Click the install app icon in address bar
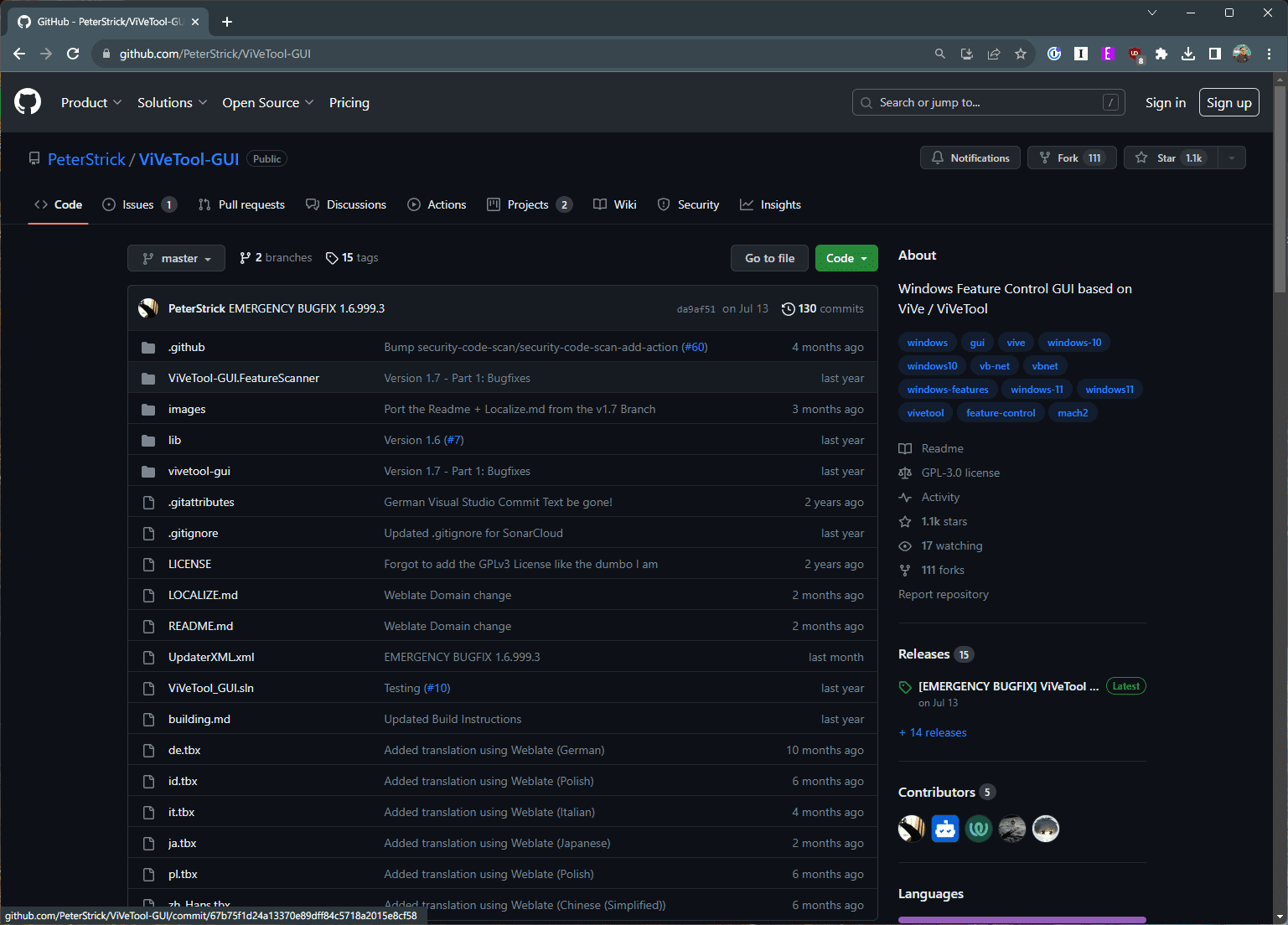The width and height of the screenshot is (1288, 925). tap(966, 54)
